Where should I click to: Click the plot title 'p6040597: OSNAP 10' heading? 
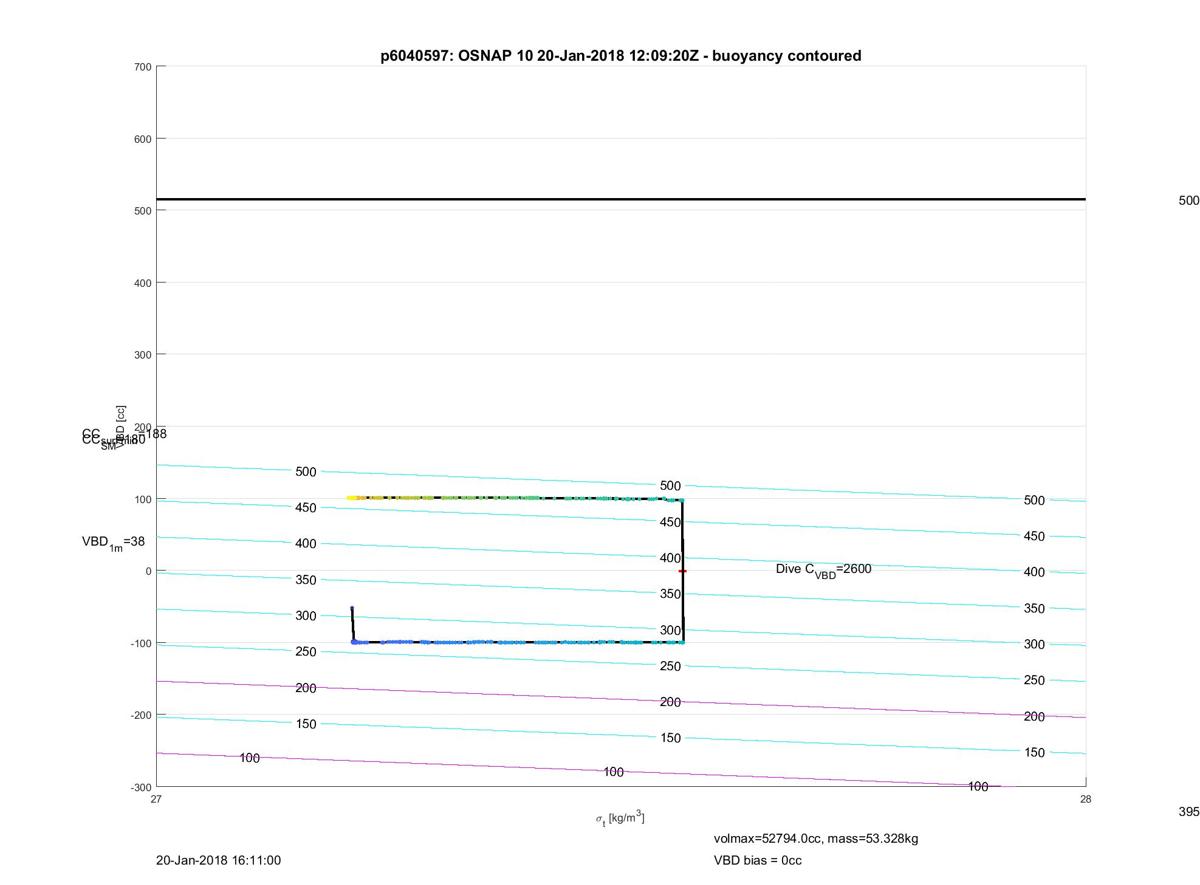click(621, 56)
